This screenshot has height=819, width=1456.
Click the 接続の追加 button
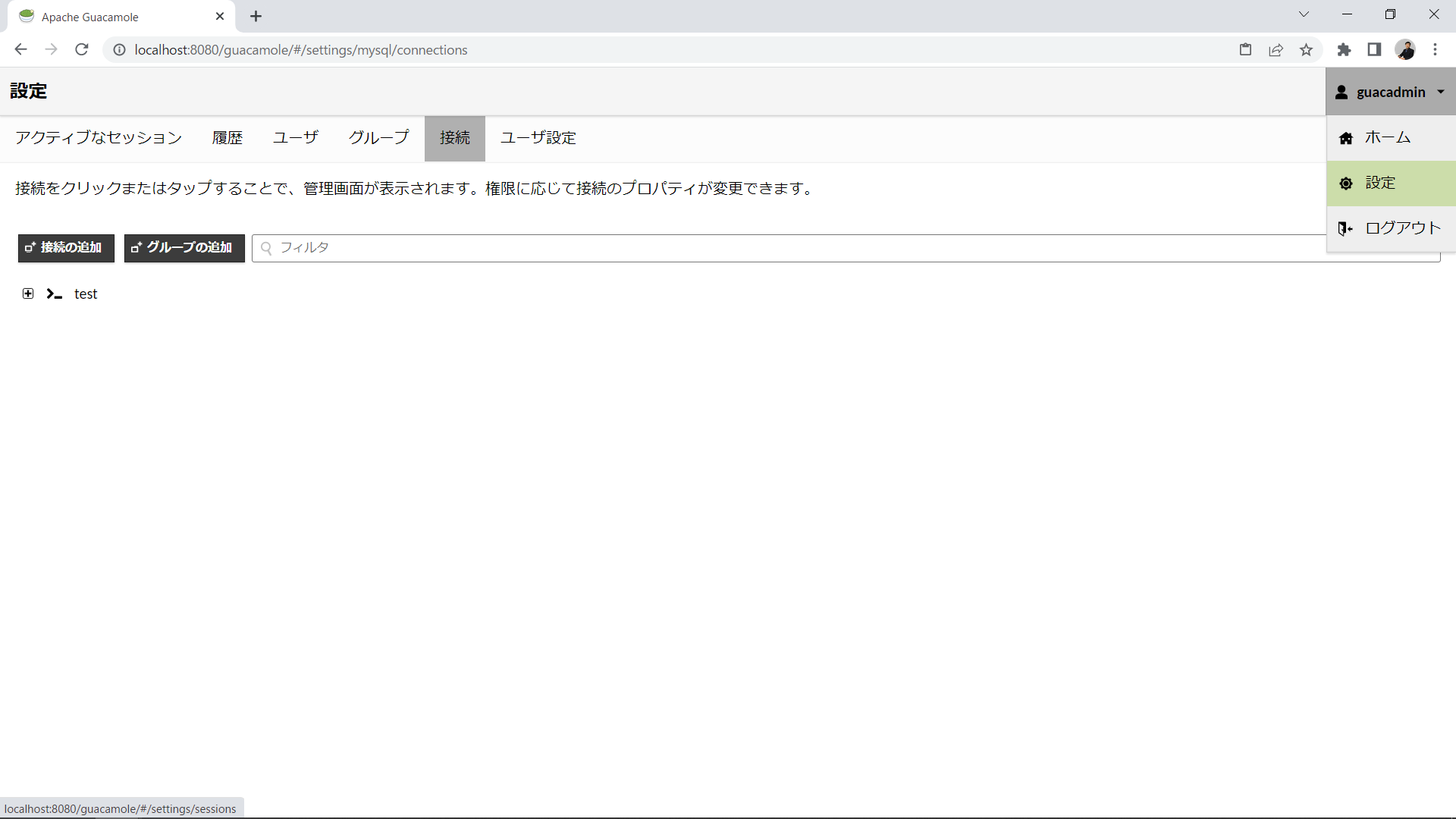[x=66, y=248]
